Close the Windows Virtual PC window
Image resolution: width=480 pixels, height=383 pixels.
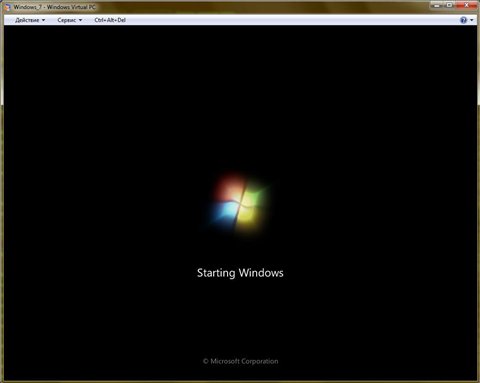click(466, 5)
